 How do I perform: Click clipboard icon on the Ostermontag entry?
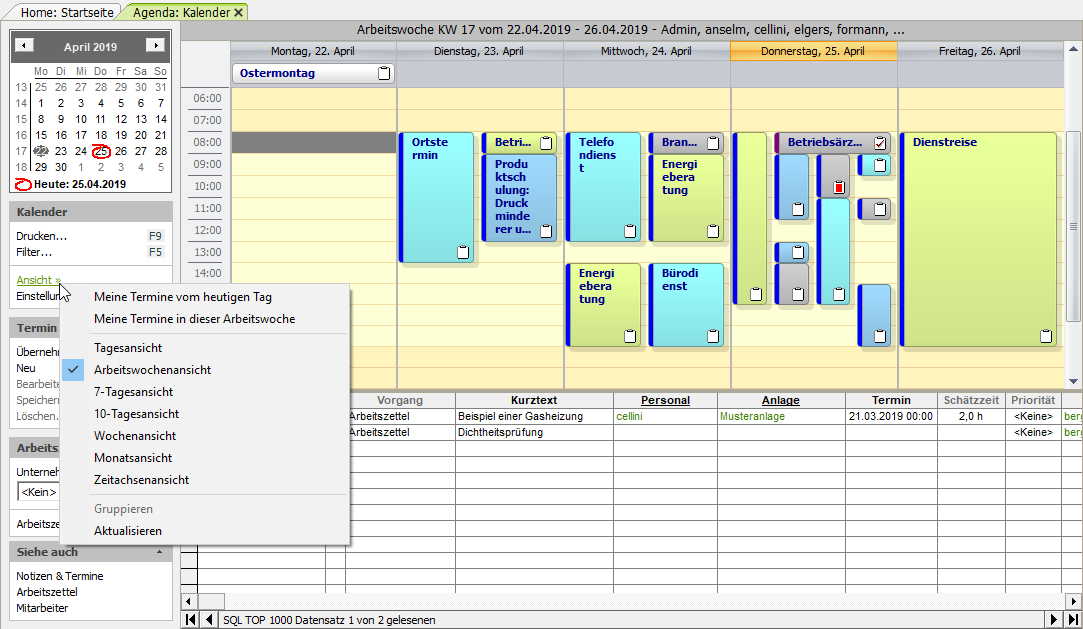384,73
